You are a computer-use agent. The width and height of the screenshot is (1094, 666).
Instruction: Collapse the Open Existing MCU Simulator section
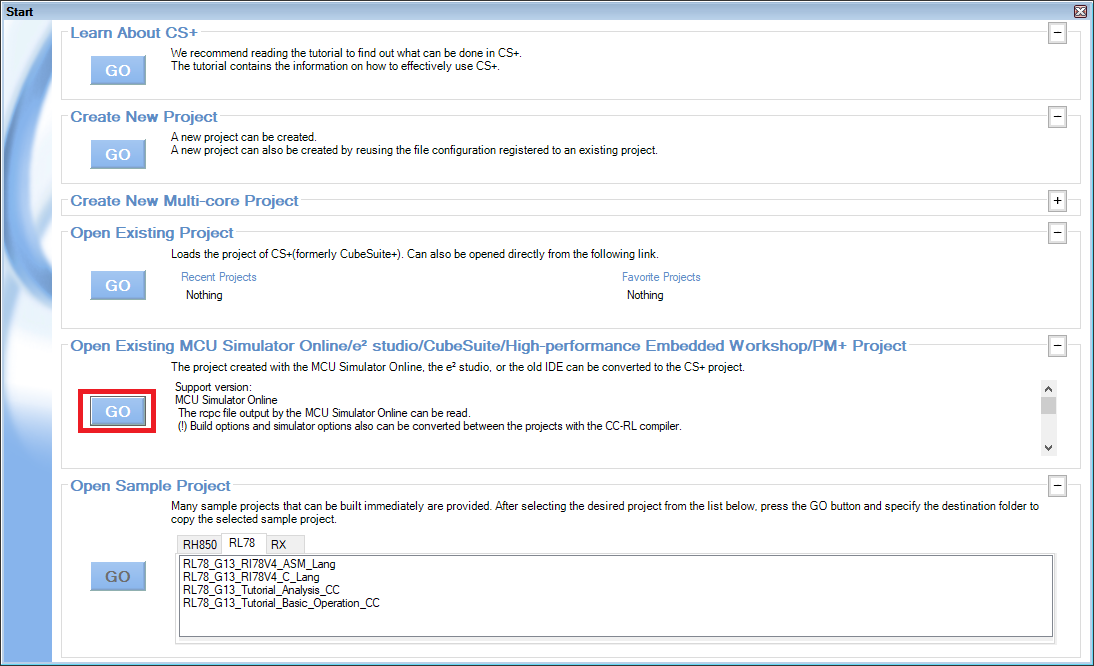point(1057,346)
